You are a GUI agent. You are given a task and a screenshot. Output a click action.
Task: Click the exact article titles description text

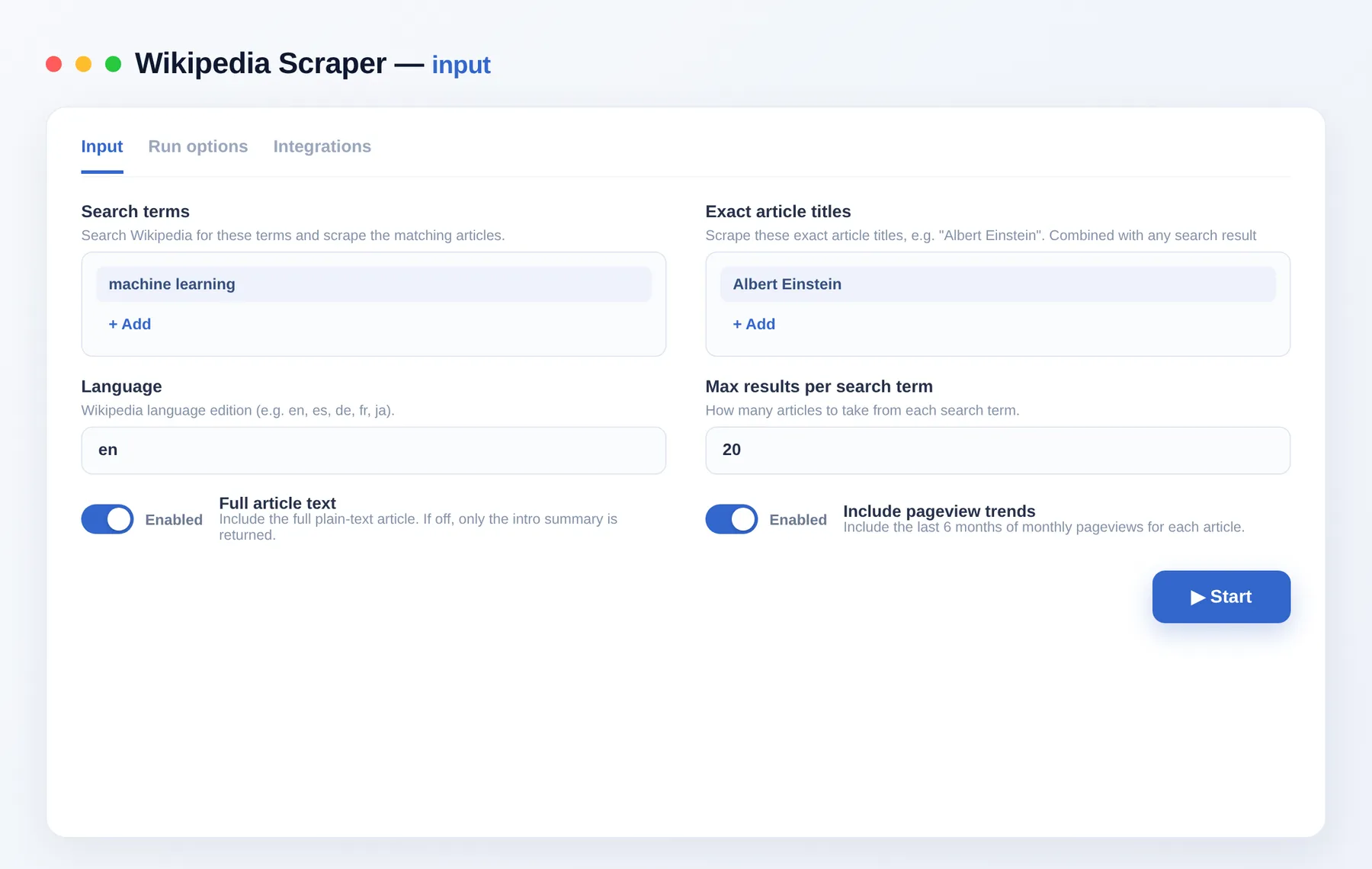981,236
